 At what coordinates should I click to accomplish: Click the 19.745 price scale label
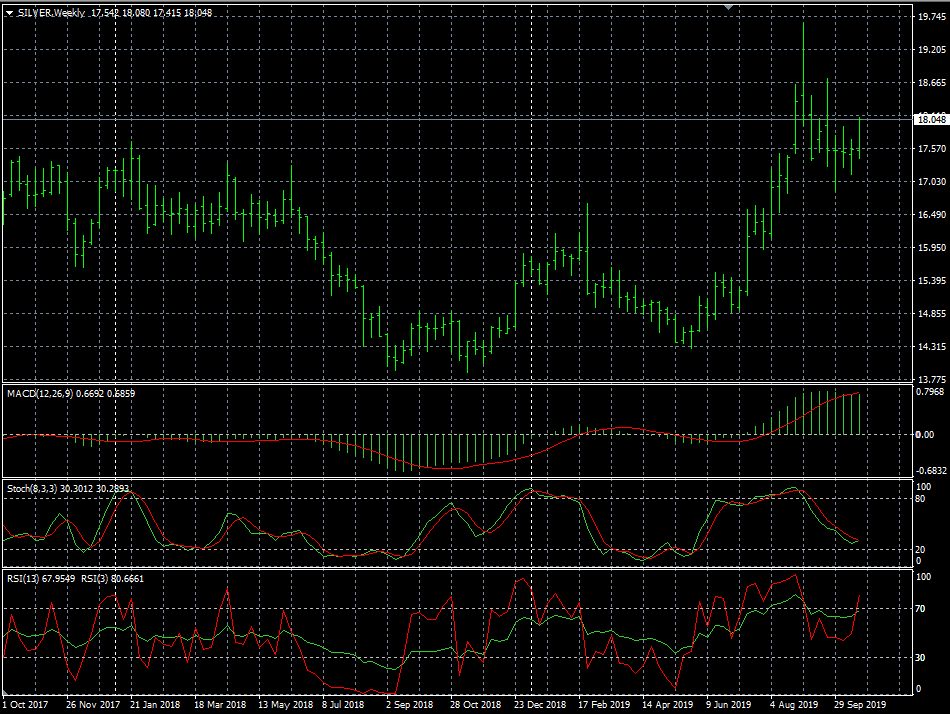931,17
